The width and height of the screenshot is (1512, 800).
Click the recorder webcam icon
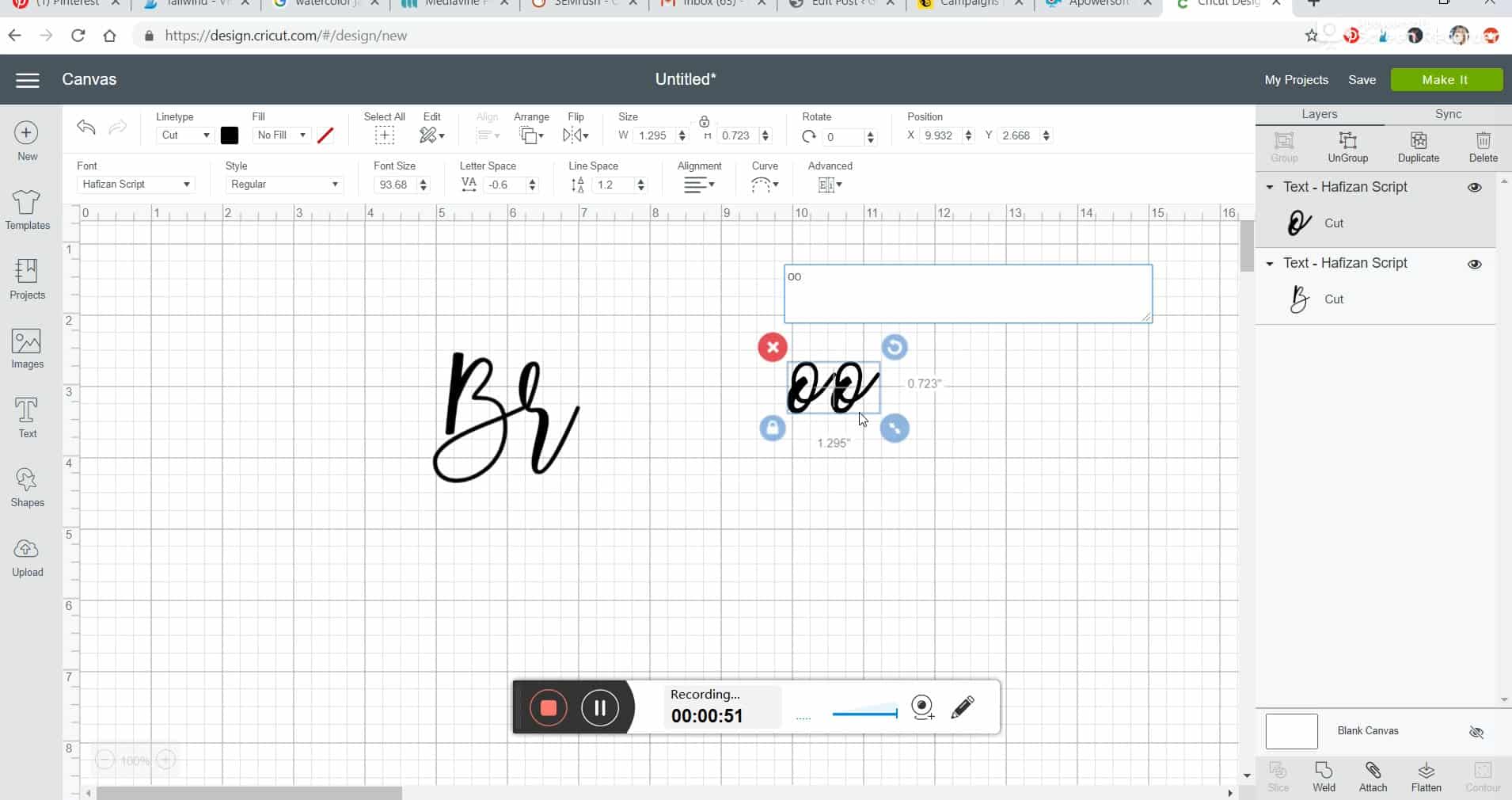click(x=923, y=707)
